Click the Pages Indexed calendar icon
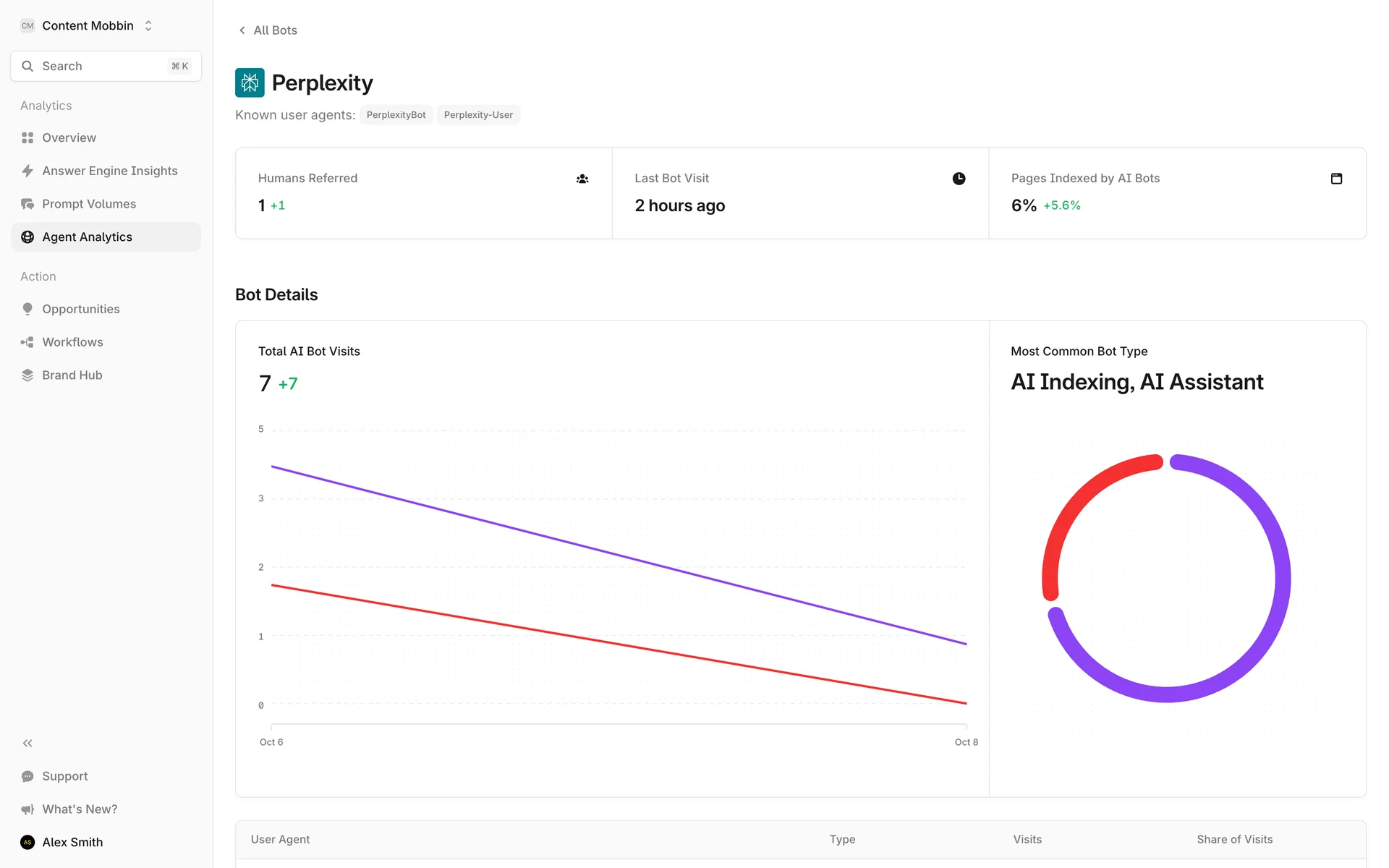The width and height of the screenshot is (1389, 868). click(1336, 179)
